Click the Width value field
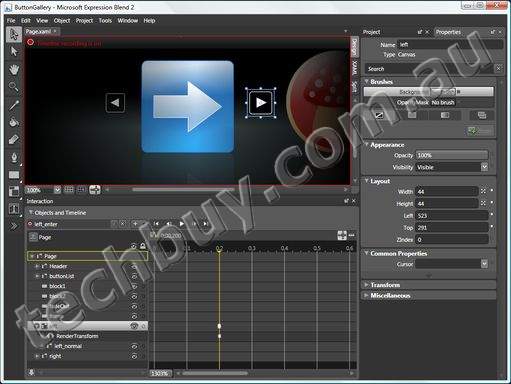This screenshot has height=384, width=511. click(x=446, y=192)
